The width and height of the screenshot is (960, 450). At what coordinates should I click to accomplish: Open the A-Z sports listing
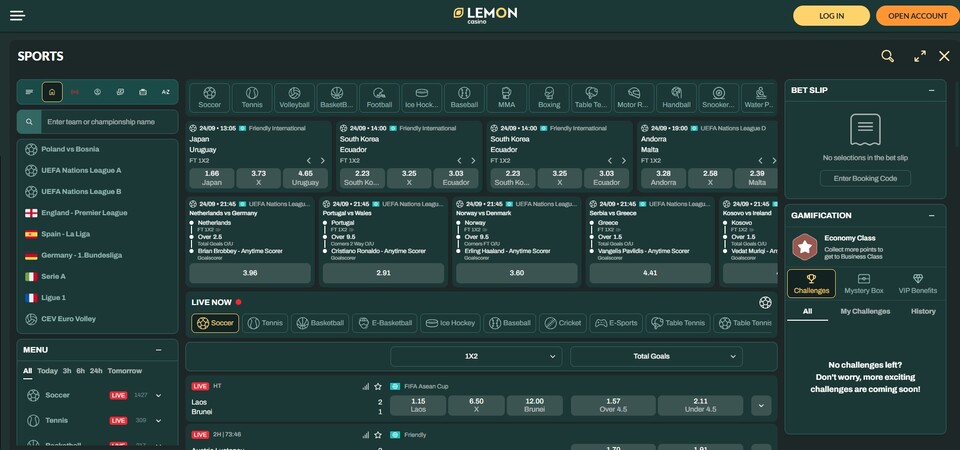click(165, 92)
